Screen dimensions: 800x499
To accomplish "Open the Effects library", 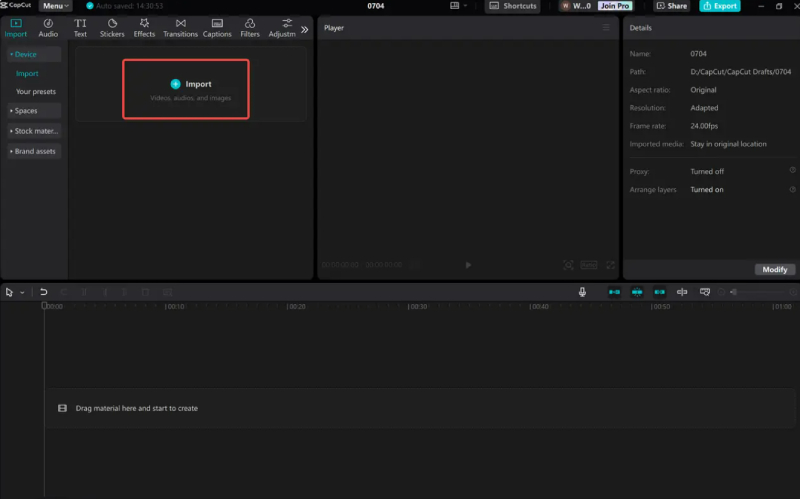I will (144, 27).
